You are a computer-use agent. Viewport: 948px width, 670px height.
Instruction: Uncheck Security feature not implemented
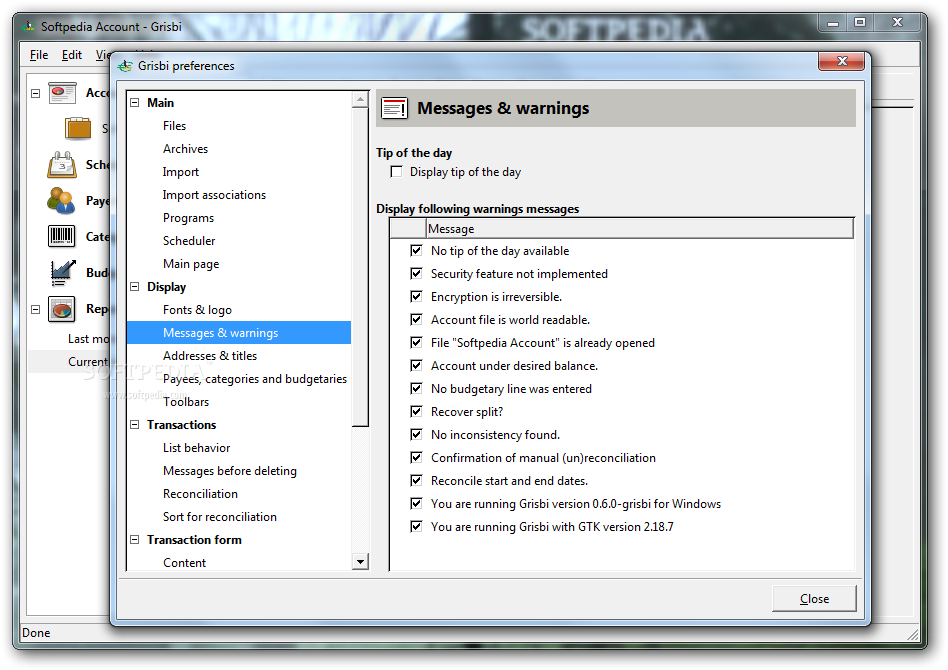pyautogui.click(x=416, y=273)
